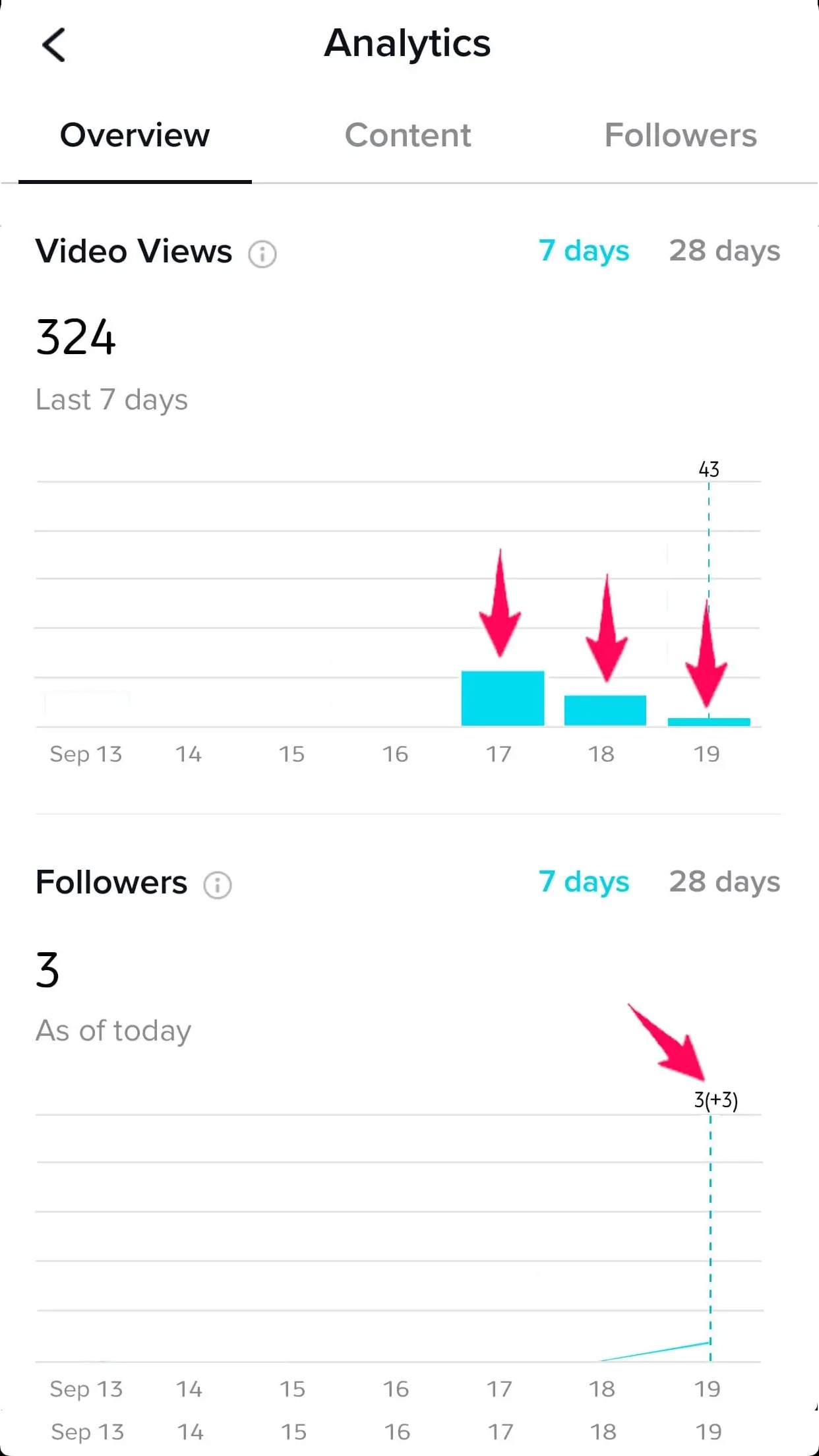Tap the Sep 19 video views bar
This screenshot has width=819, height=1456.
[709, 722]
